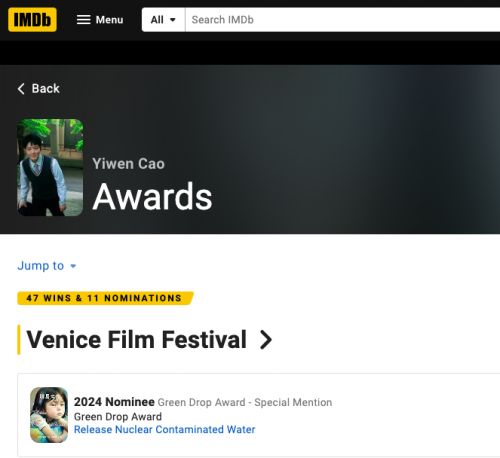Click chevron beside Venice Film Festival
Viewport: 500px width, 458px height.
(266, 340)
